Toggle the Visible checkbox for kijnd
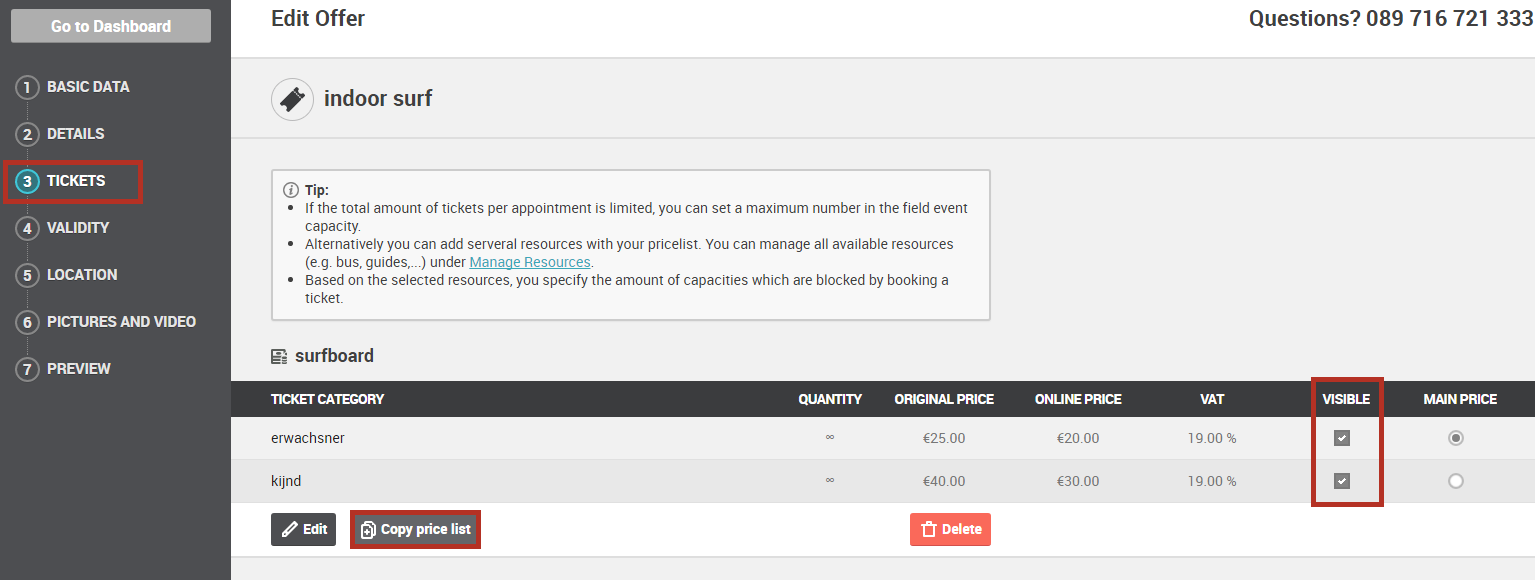 click(x=1342, y=481)
